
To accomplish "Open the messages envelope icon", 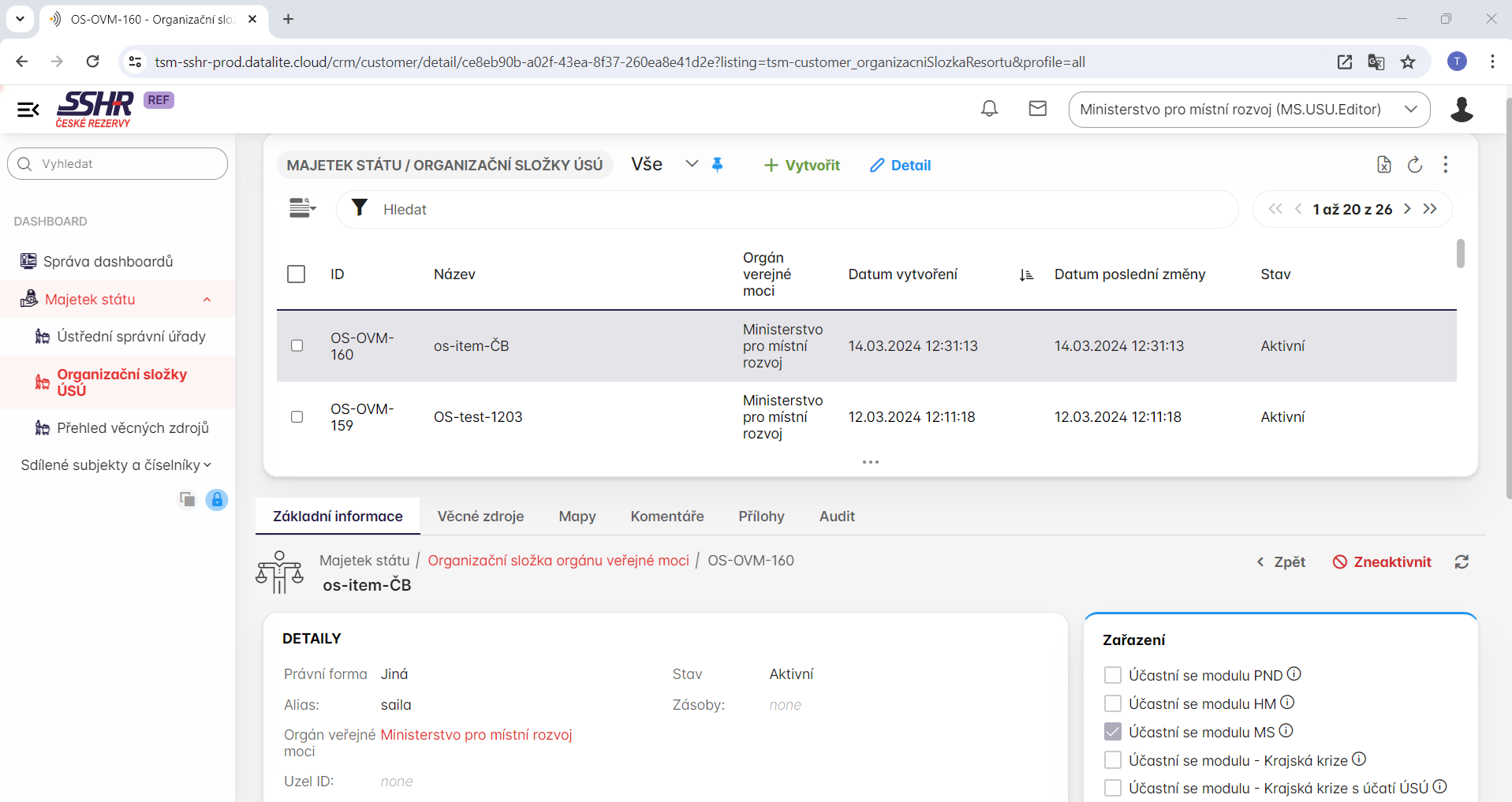I will tap(1038, 109).
